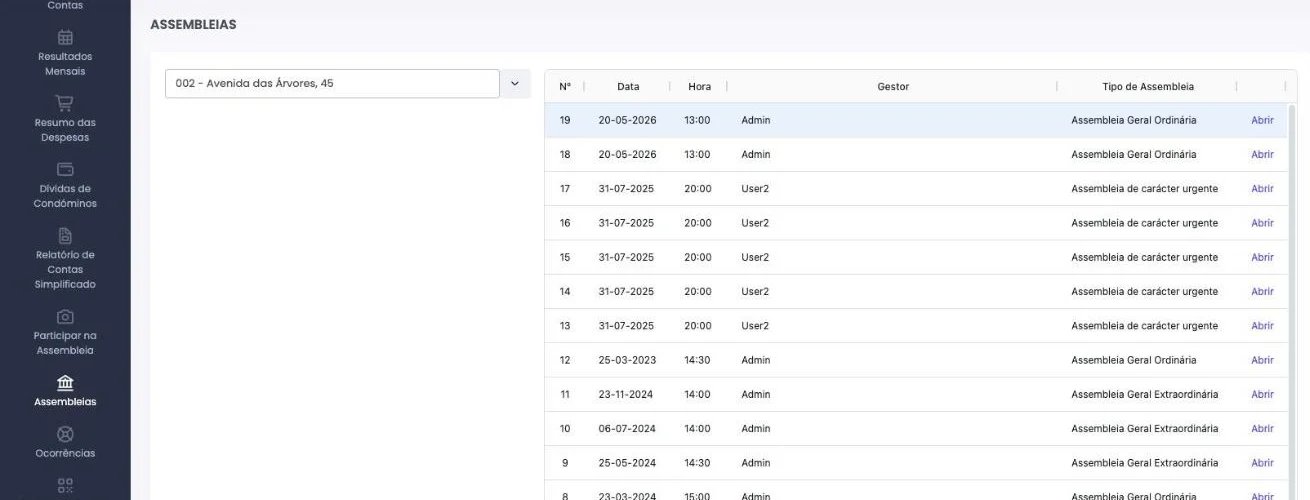Select date 25-05-2024 in row 9
This screenshot has width=1310, height=500.
coord(627,463)
